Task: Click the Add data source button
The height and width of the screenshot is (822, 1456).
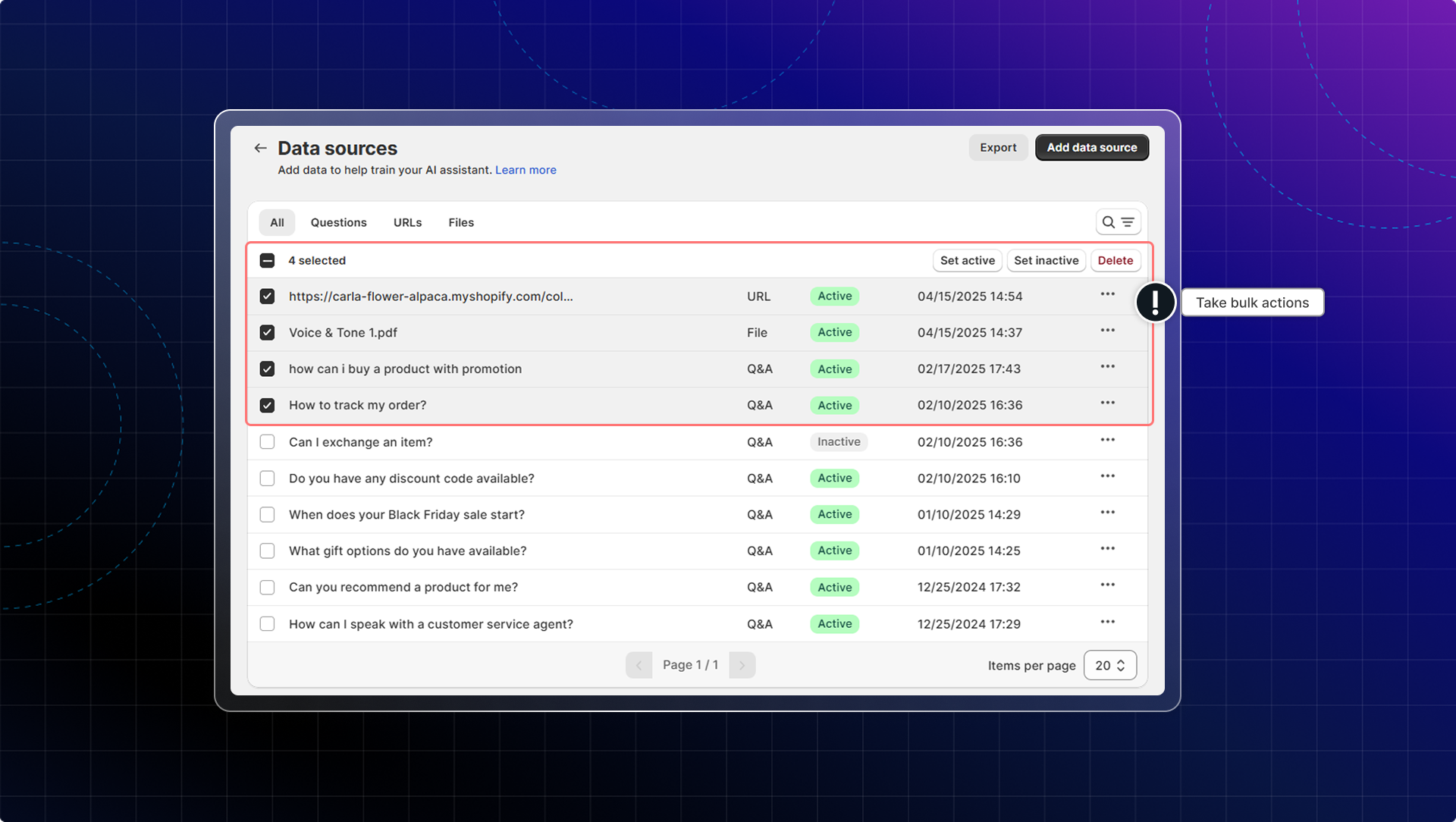Action: click(1091, 148)
